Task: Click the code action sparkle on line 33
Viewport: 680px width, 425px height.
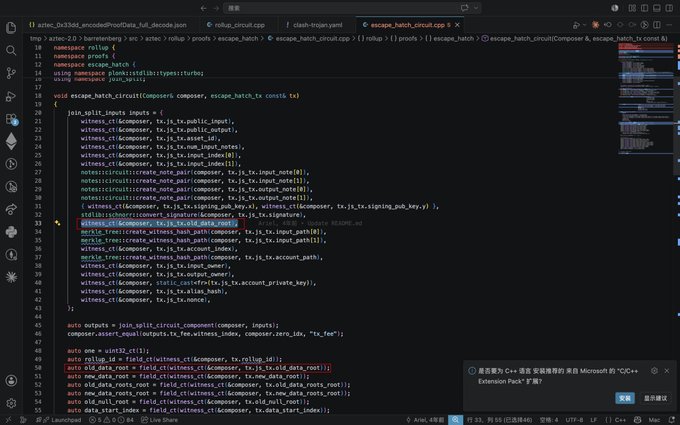Action: pyautogui.click(x=57, y=223)
